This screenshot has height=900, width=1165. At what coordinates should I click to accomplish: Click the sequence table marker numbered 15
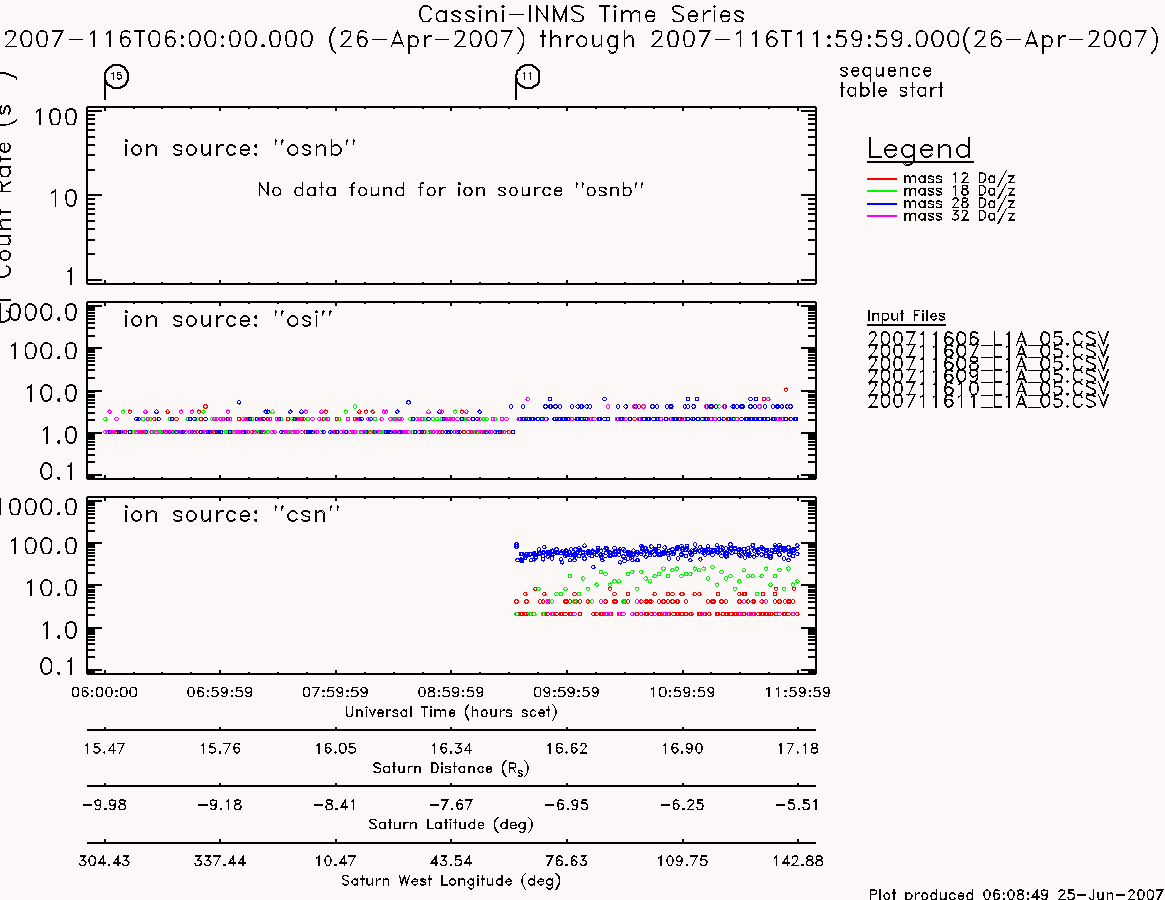(117, 76)
